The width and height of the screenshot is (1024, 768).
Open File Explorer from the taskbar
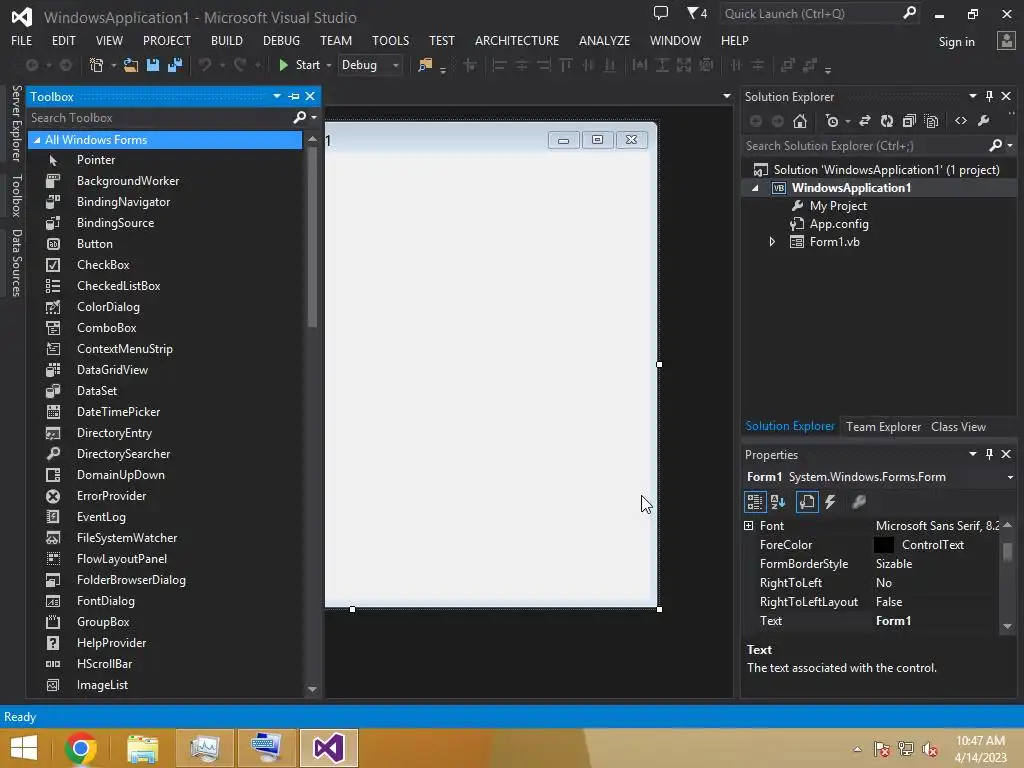click(x=143, y=748)
